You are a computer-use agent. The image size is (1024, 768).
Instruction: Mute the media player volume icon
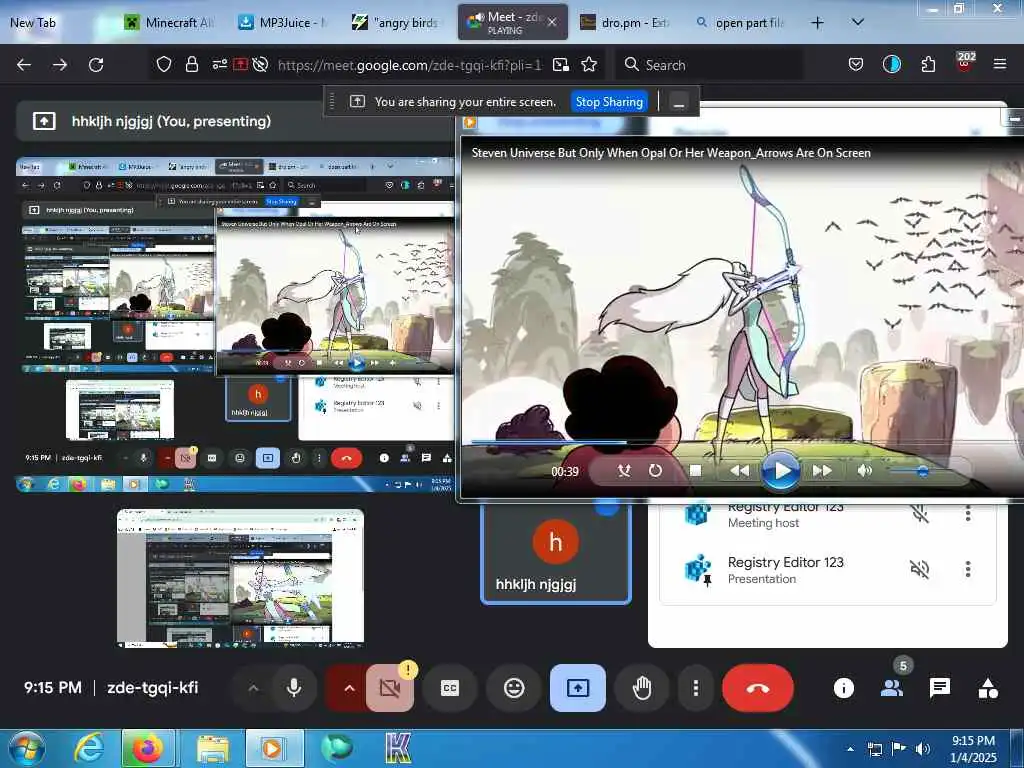point(865,471)
